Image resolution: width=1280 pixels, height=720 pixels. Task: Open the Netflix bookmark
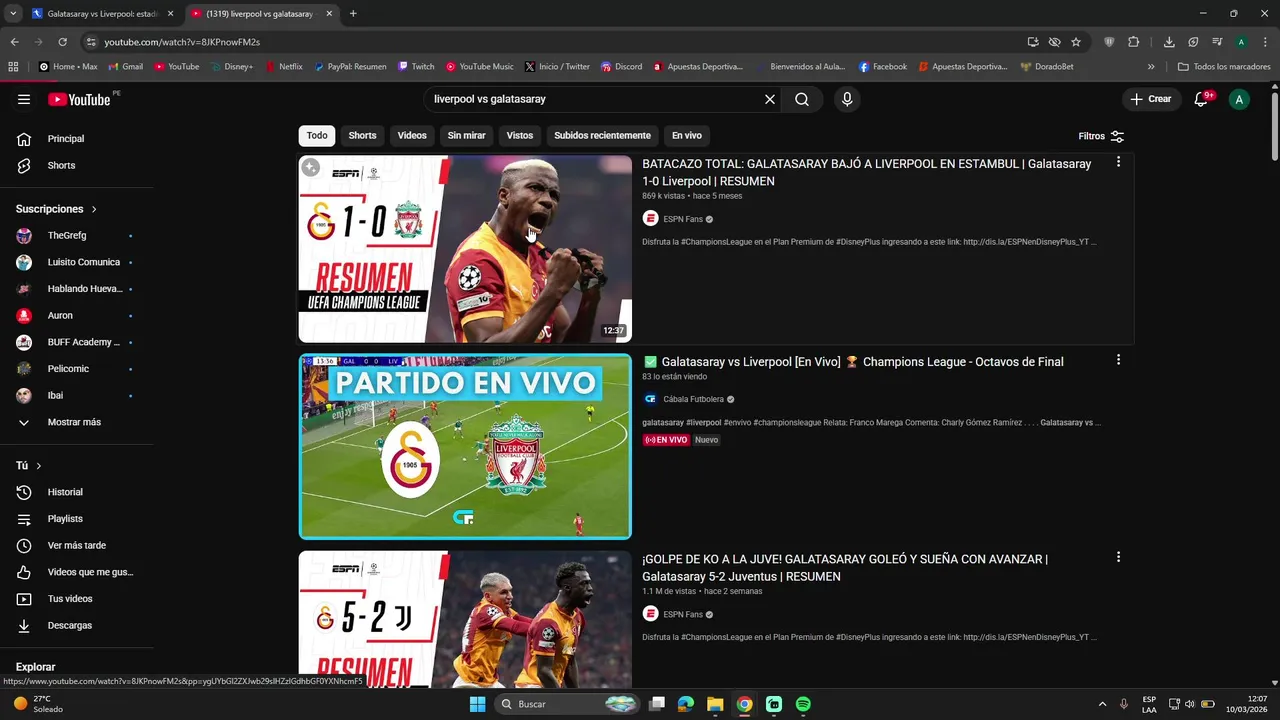click(x=283, y=67)
